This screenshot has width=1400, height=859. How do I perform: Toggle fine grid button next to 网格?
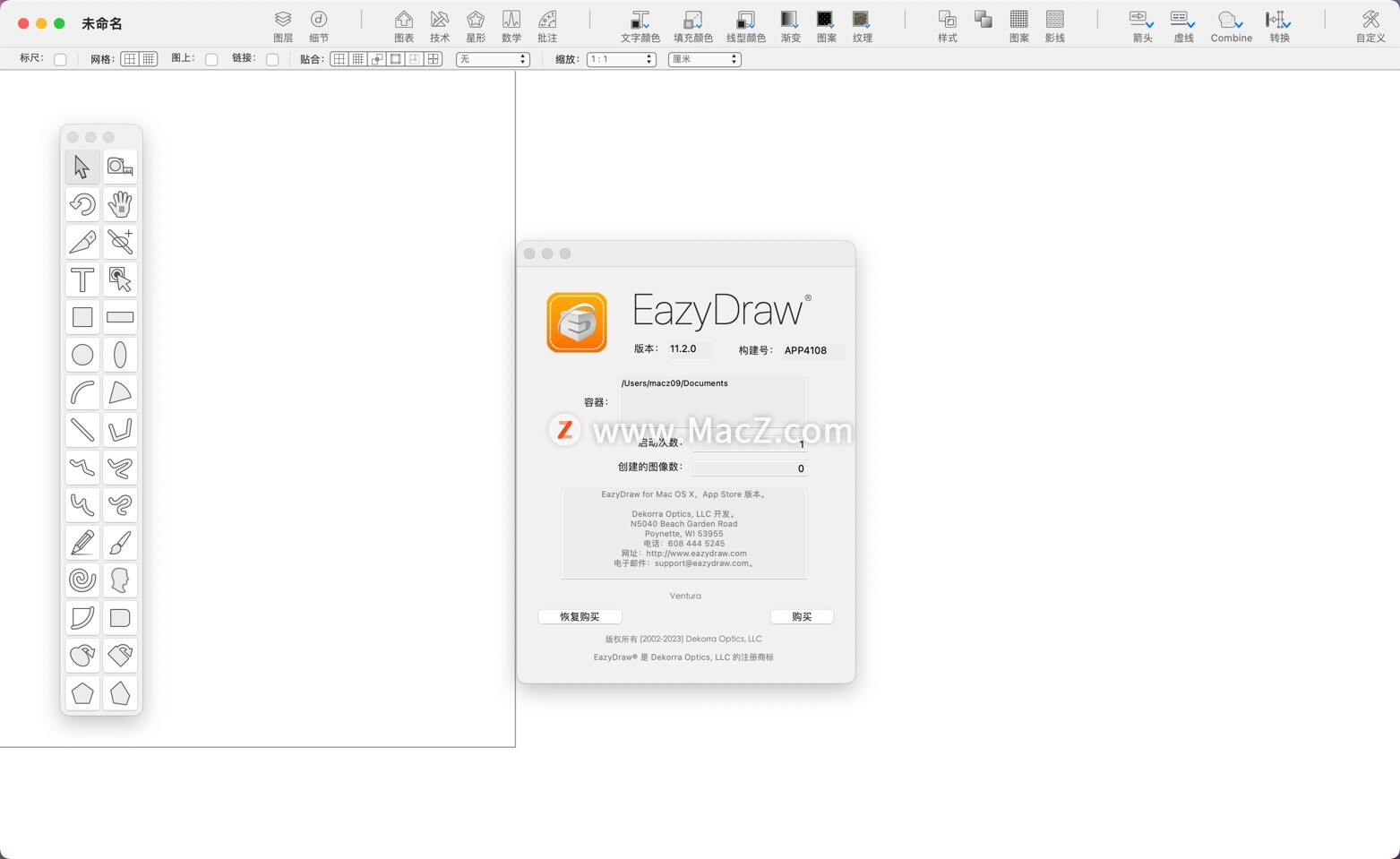(149, 59)
